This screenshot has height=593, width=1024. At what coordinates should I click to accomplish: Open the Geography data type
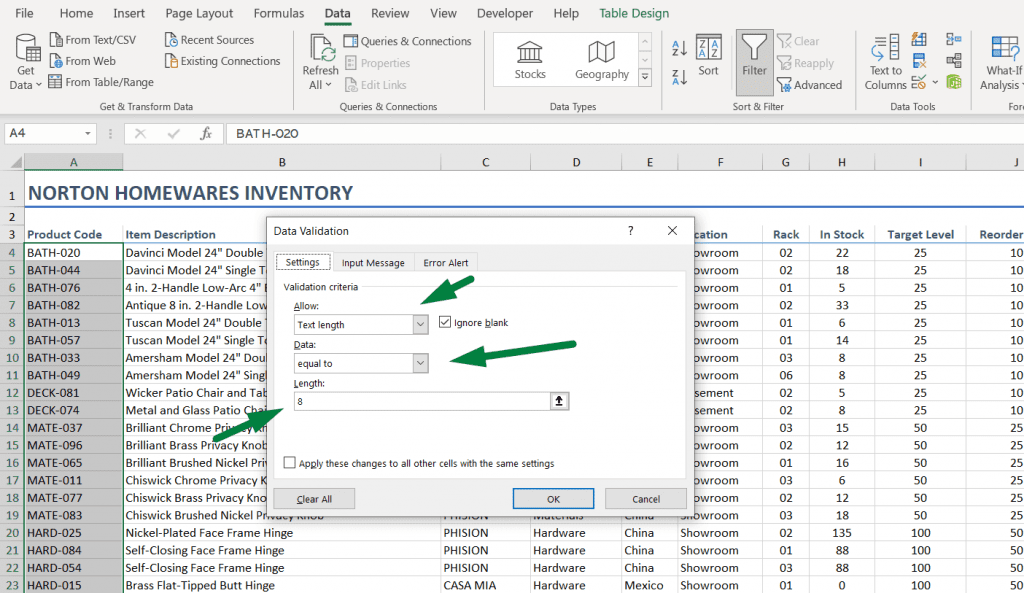tap(601, 58)
